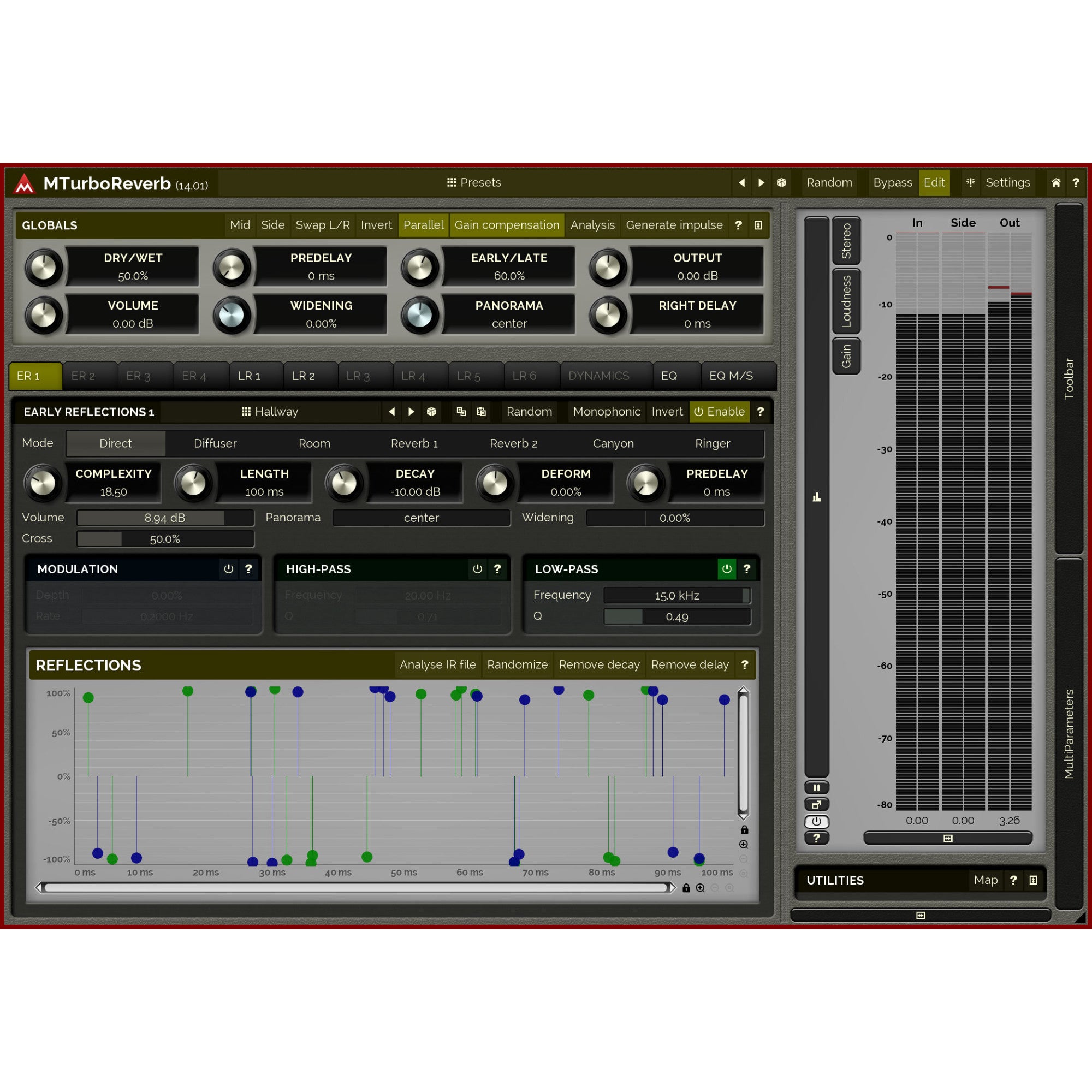The image size is (1092, 1092).
Task: Expand the bar below the meter values
Action: click(x=948, y=838)
